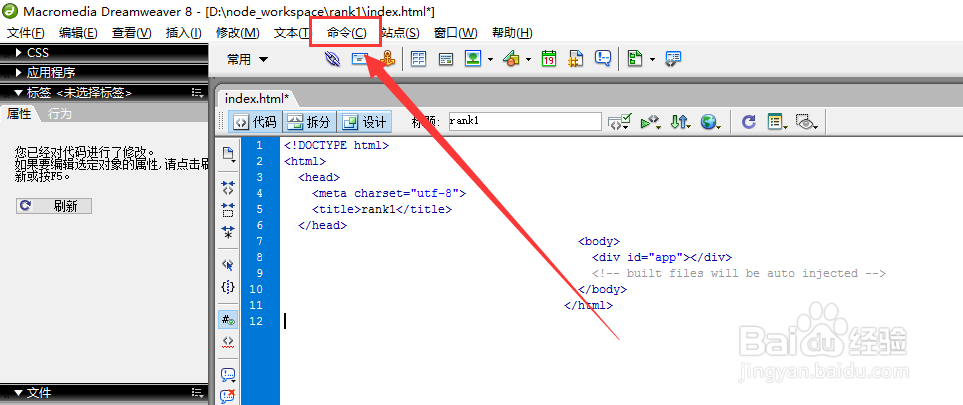963x405 pixels.
Task: Collapse the 标签 panel
Action: pos(18,92)
